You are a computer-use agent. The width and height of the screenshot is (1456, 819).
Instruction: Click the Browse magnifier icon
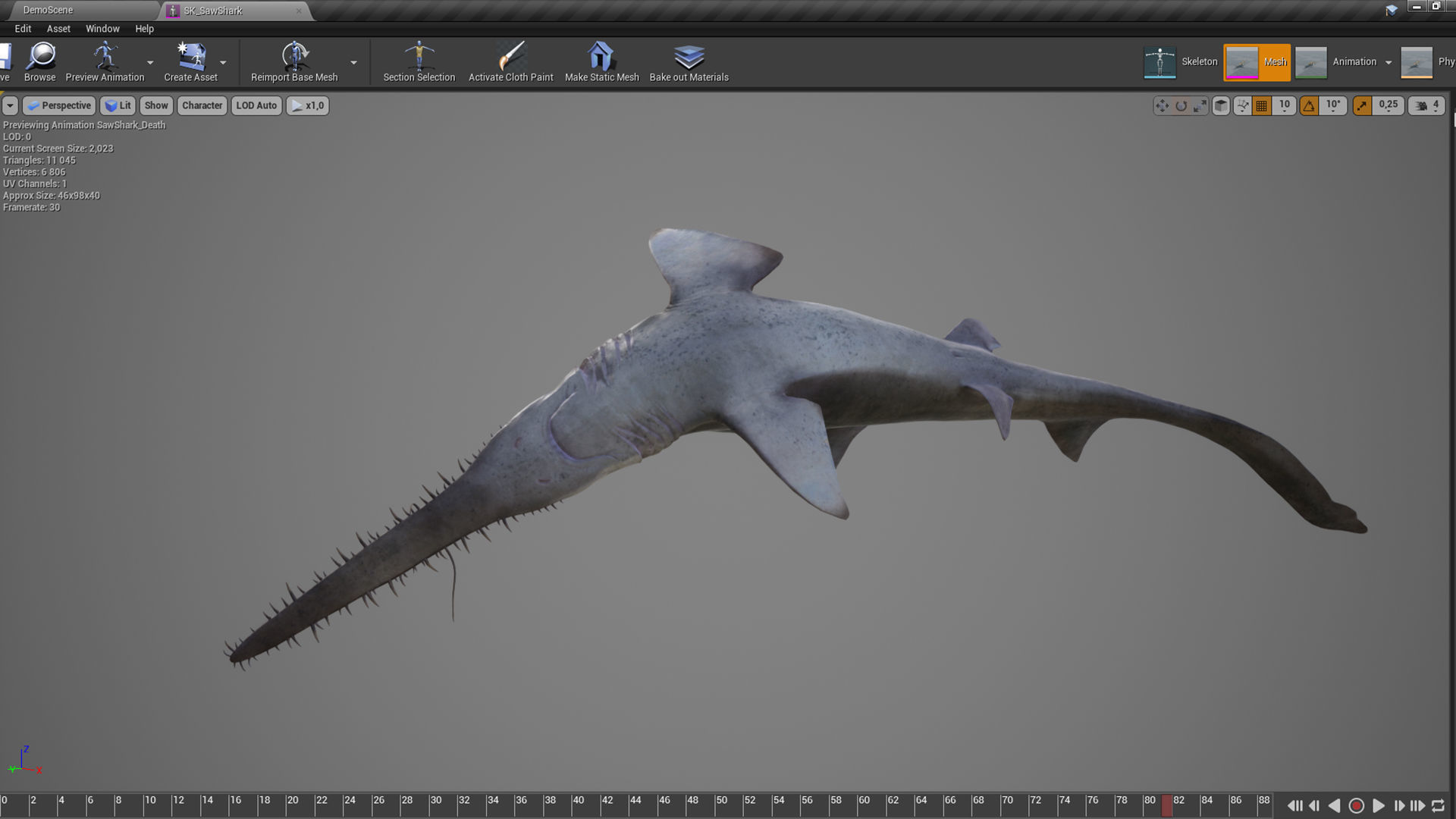point(41,56)
